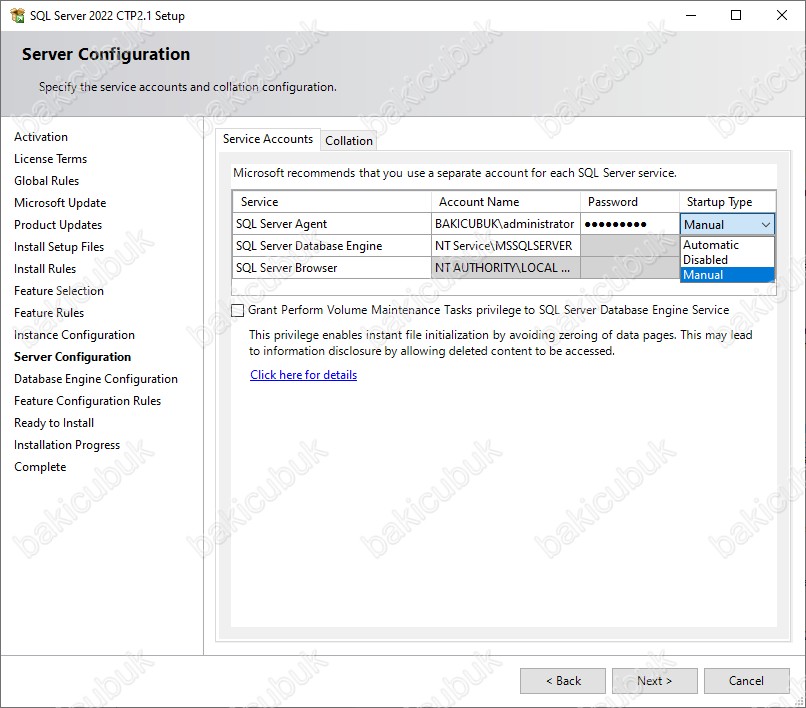Click Product Updates in the step list
Viewport: 806px width, 708px height.
58,225
